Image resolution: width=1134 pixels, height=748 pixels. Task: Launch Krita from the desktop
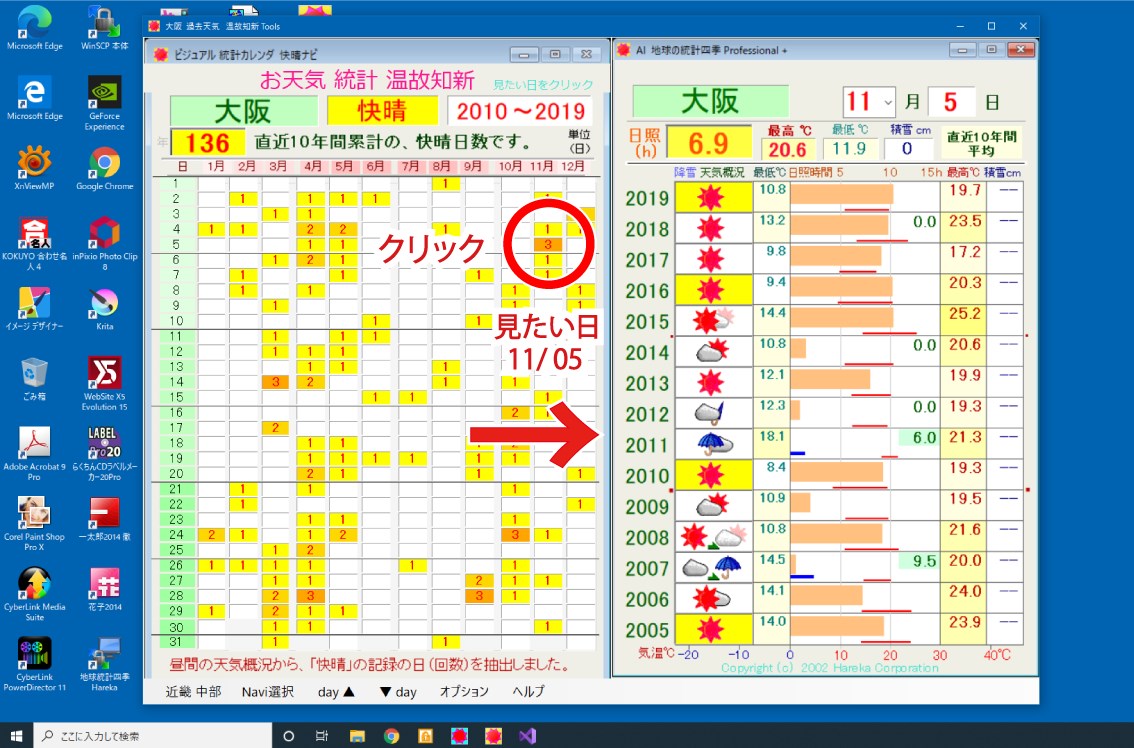tap(105, 300)
